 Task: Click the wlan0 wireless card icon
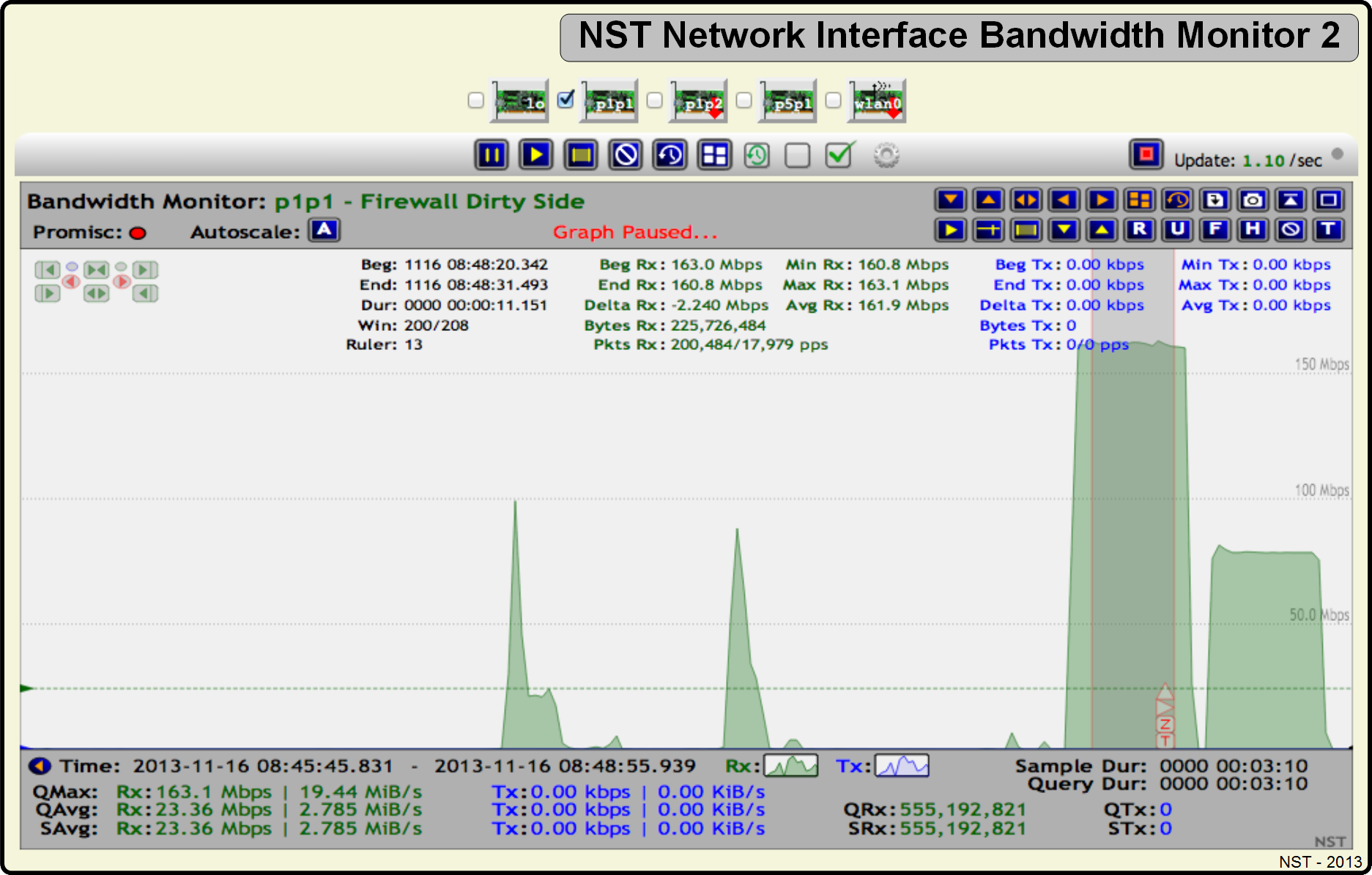(877, 101)
